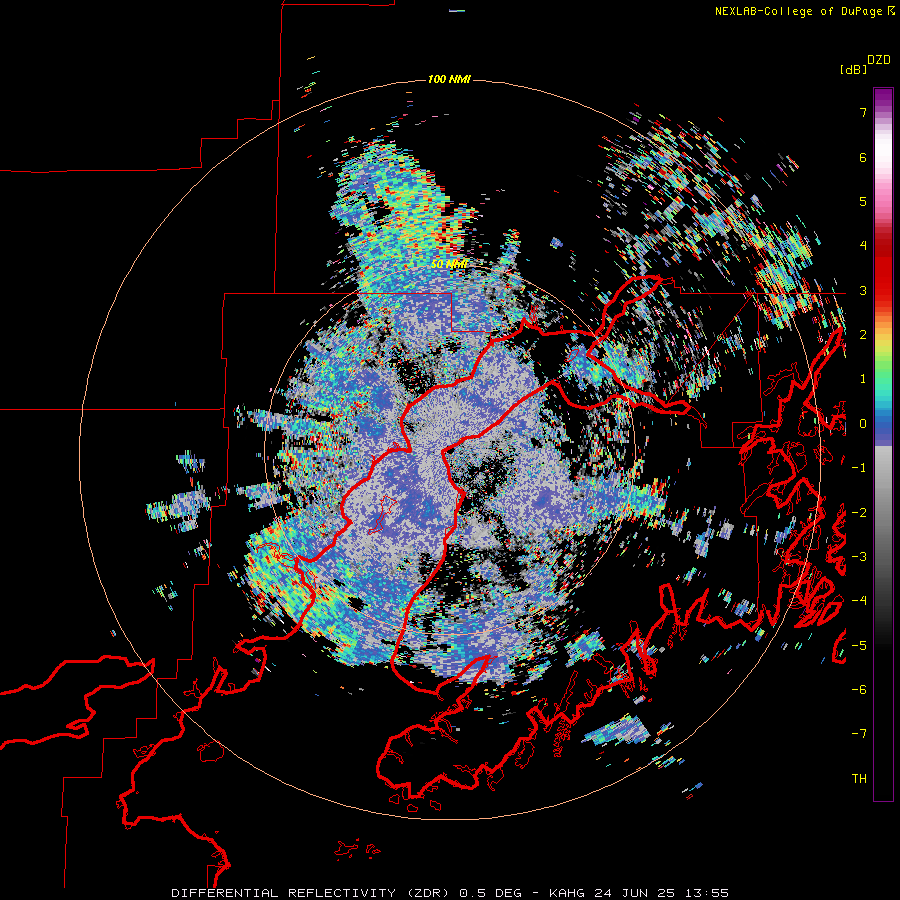Click the -7 value on color scale

click(x=859, y=734)
